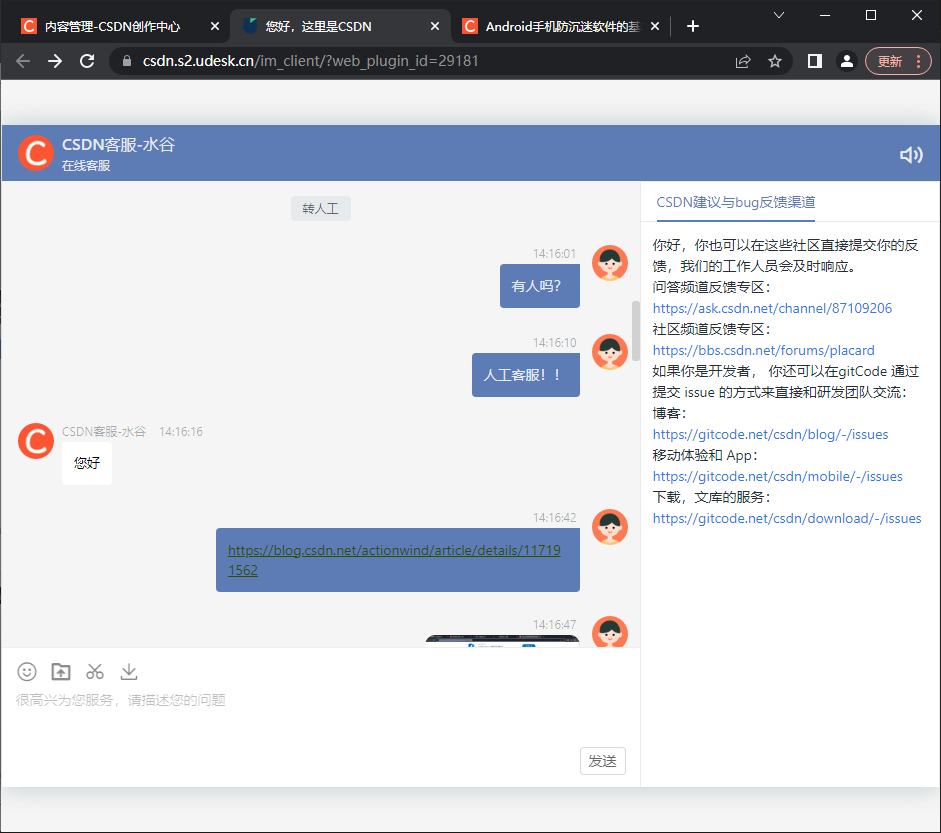941x833 pixels.
Task: Expand the tab search dropdown
Action: (779, 16)
